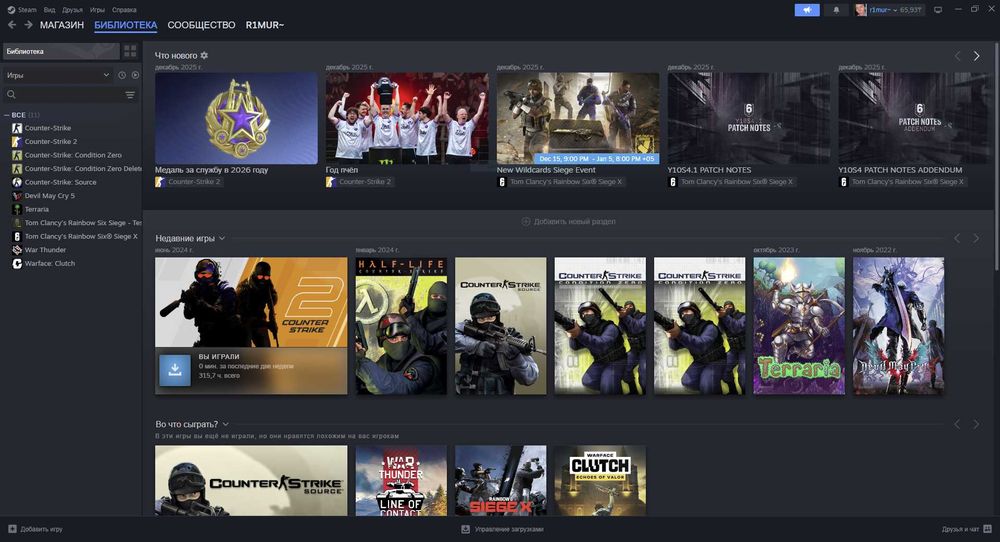
Task: Click the War Thunder icon in the sidebar
Action: point(17,250)
